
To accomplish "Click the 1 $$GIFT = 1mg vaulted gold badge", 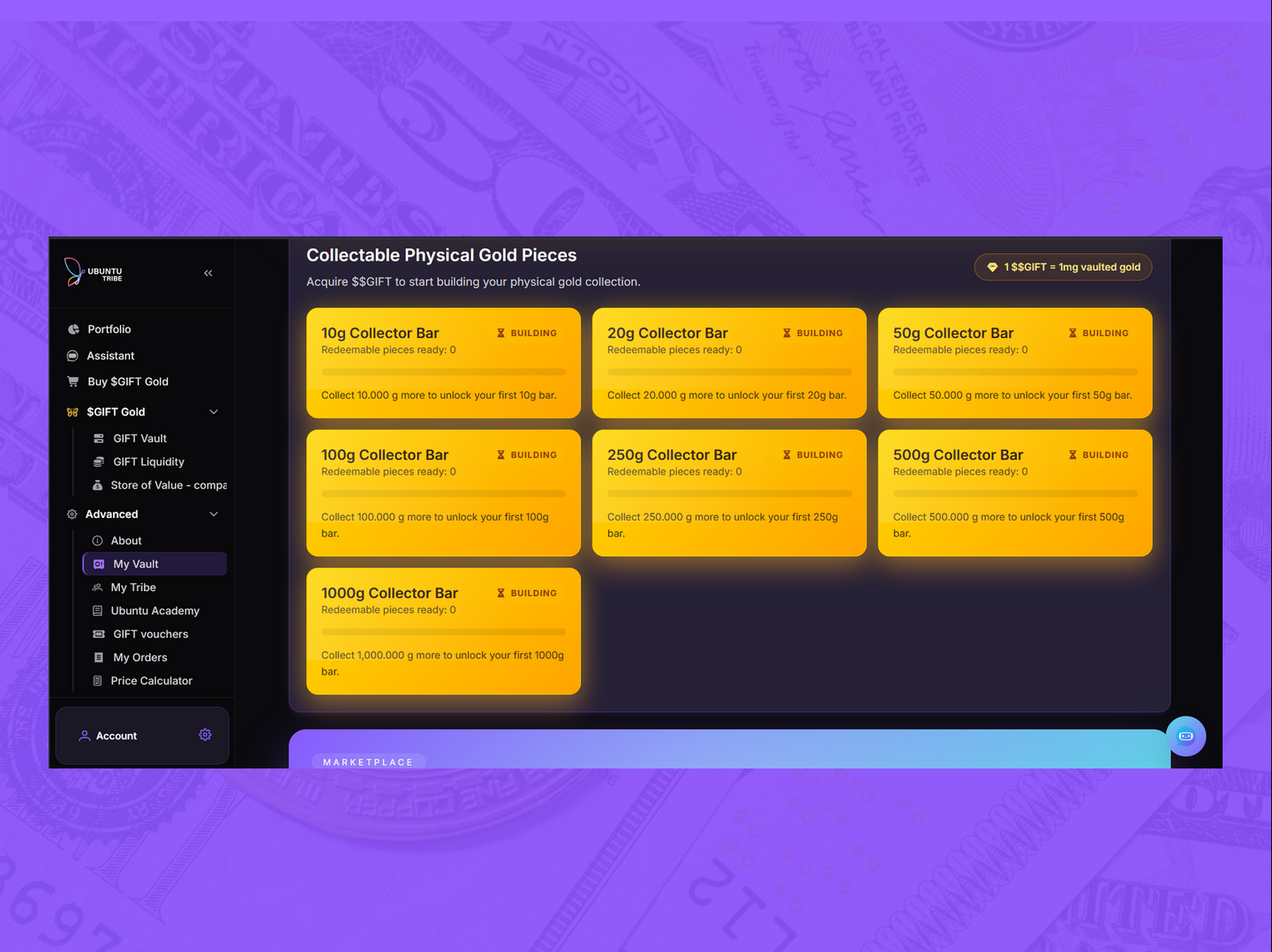I will (1063, 267).
